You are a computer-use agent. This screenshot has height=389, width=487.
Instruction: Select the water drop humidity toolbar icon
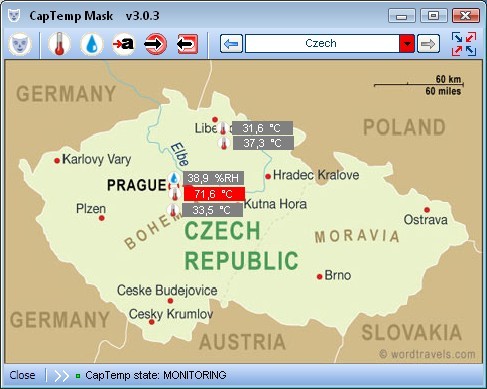(x=92, y=44)
